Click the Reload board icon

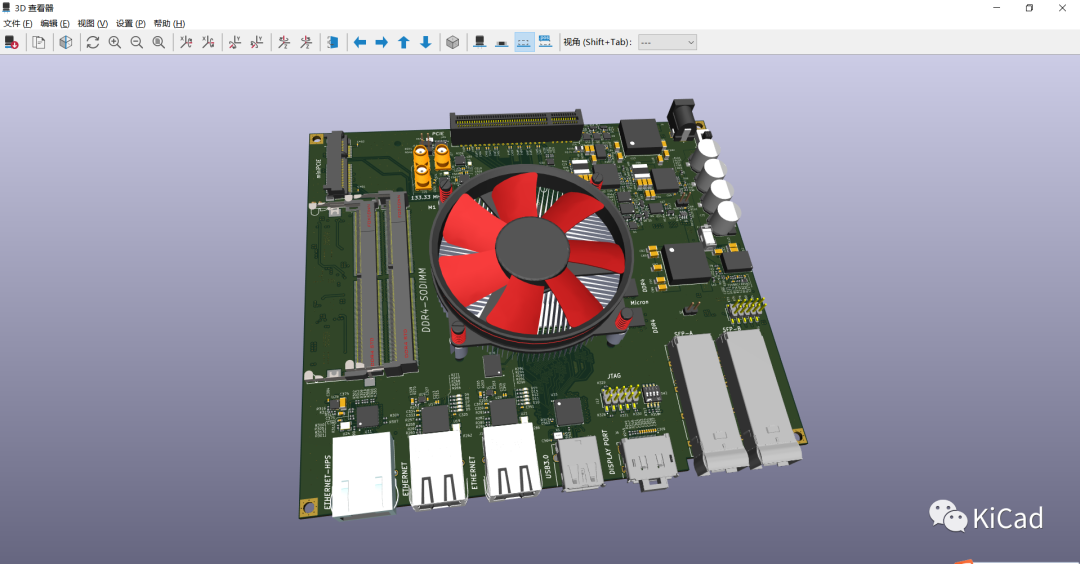point(12,42)
